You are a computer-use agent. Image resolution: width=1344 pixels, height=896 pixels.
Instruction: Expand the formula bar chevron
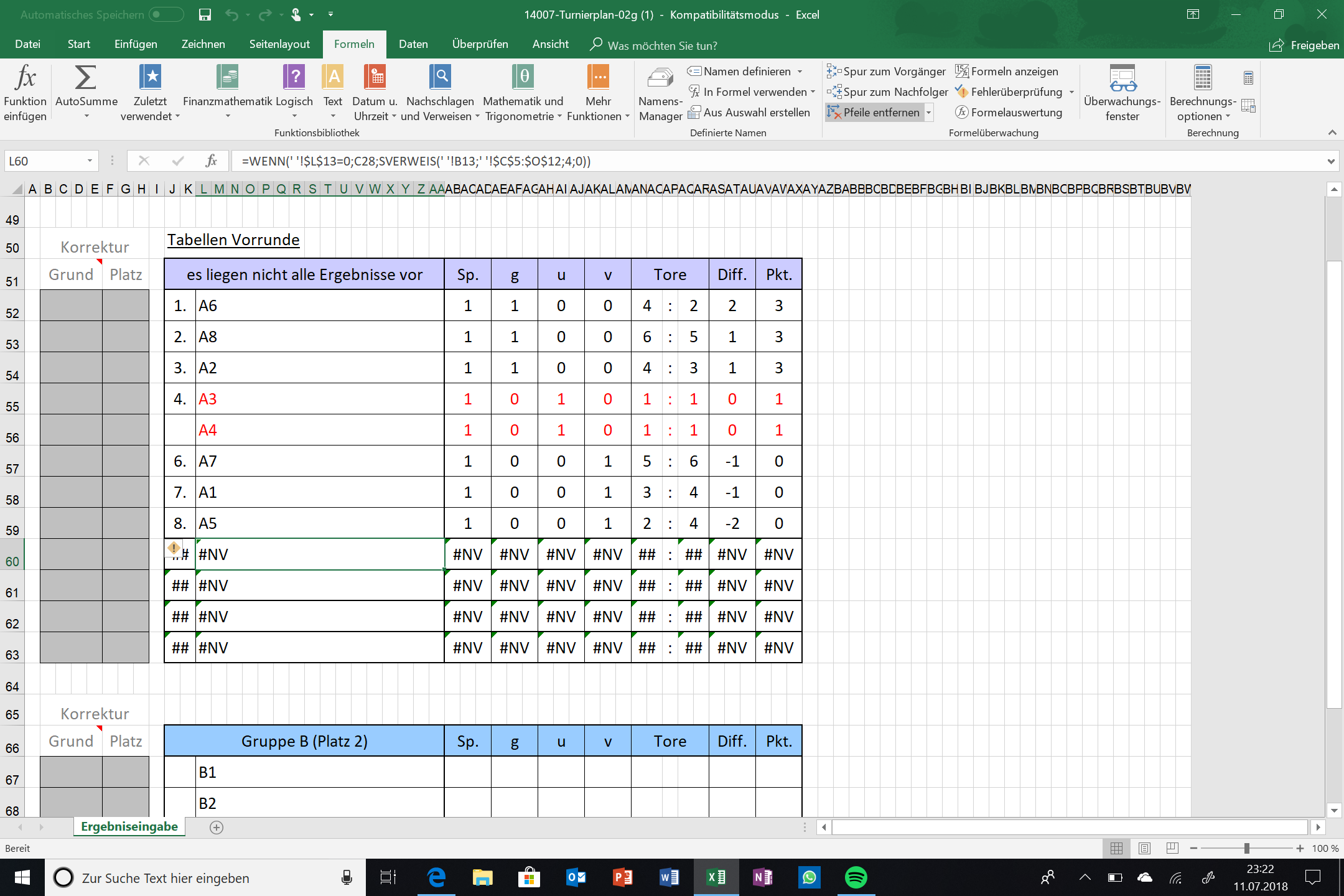[x=1330, y=161]
